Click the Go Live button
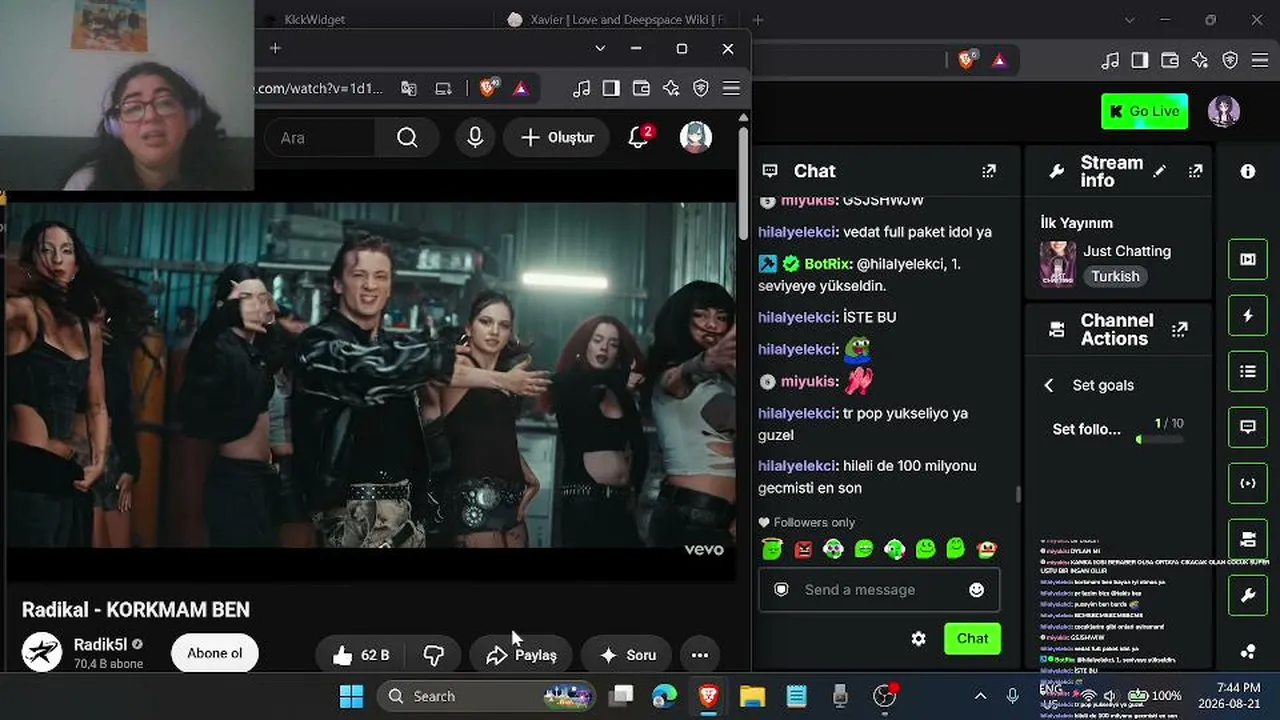The height and width of the screenshot is (720, 1280). pos(1144,111)
